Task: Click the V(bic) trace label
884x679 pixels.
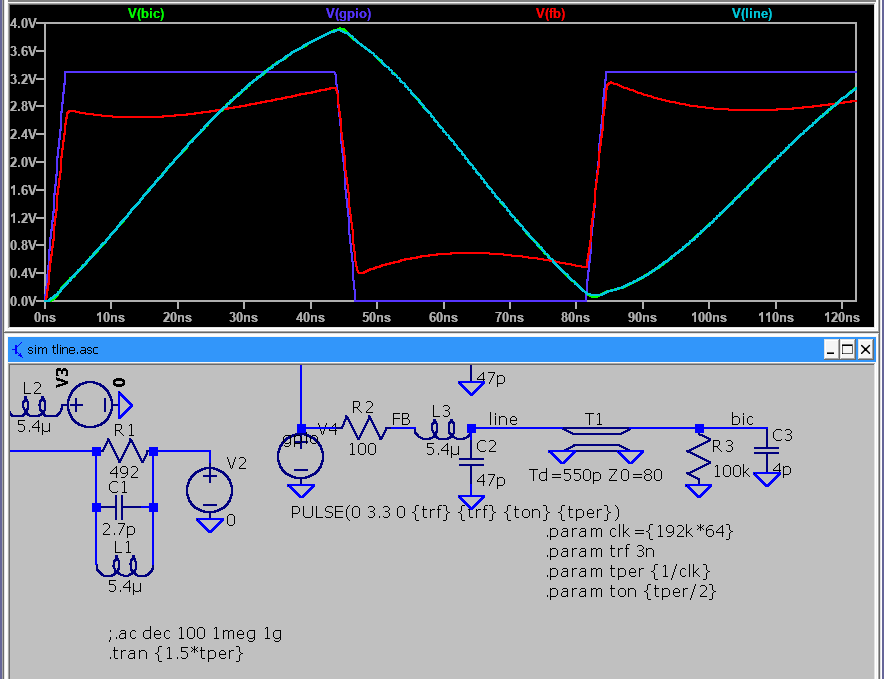Action: (146, 14)
